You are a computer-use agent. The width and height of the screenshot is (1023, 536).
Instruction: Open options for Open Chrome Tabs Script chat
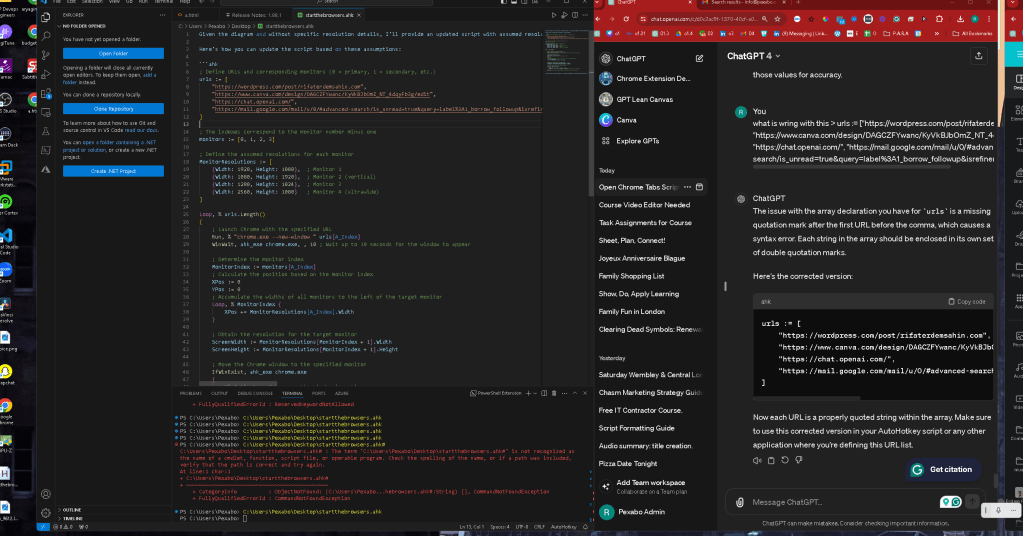pos(687,187)
